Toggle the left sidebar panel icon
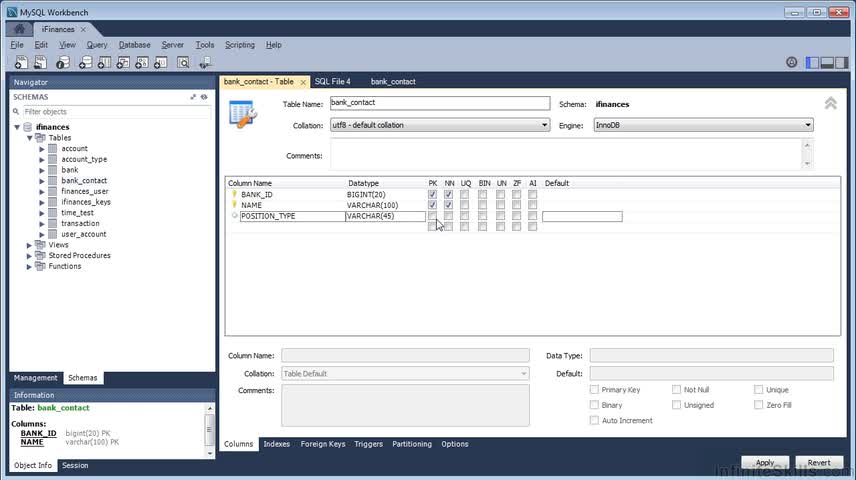This screenshot has height=480, width=856. [x=812, y=63]
